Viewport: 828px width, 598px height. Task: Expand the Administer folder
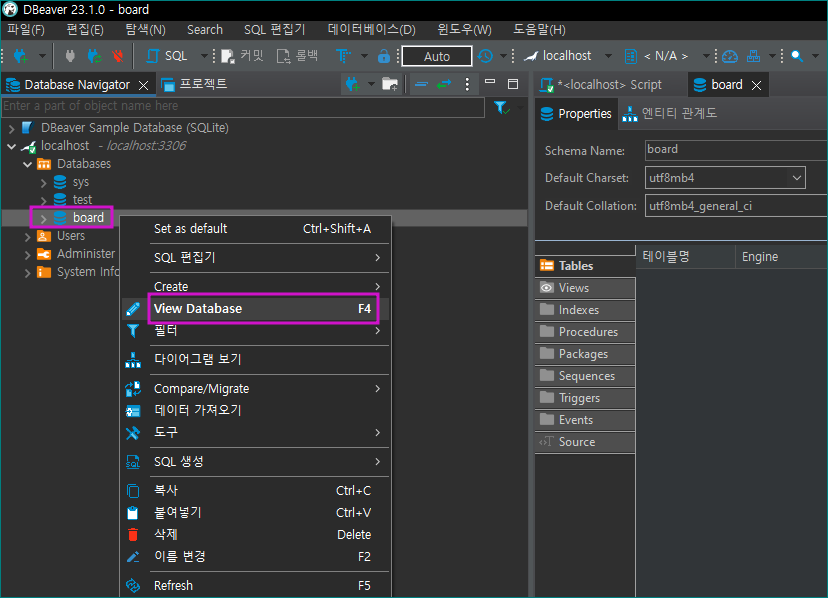tap(27, 255)
